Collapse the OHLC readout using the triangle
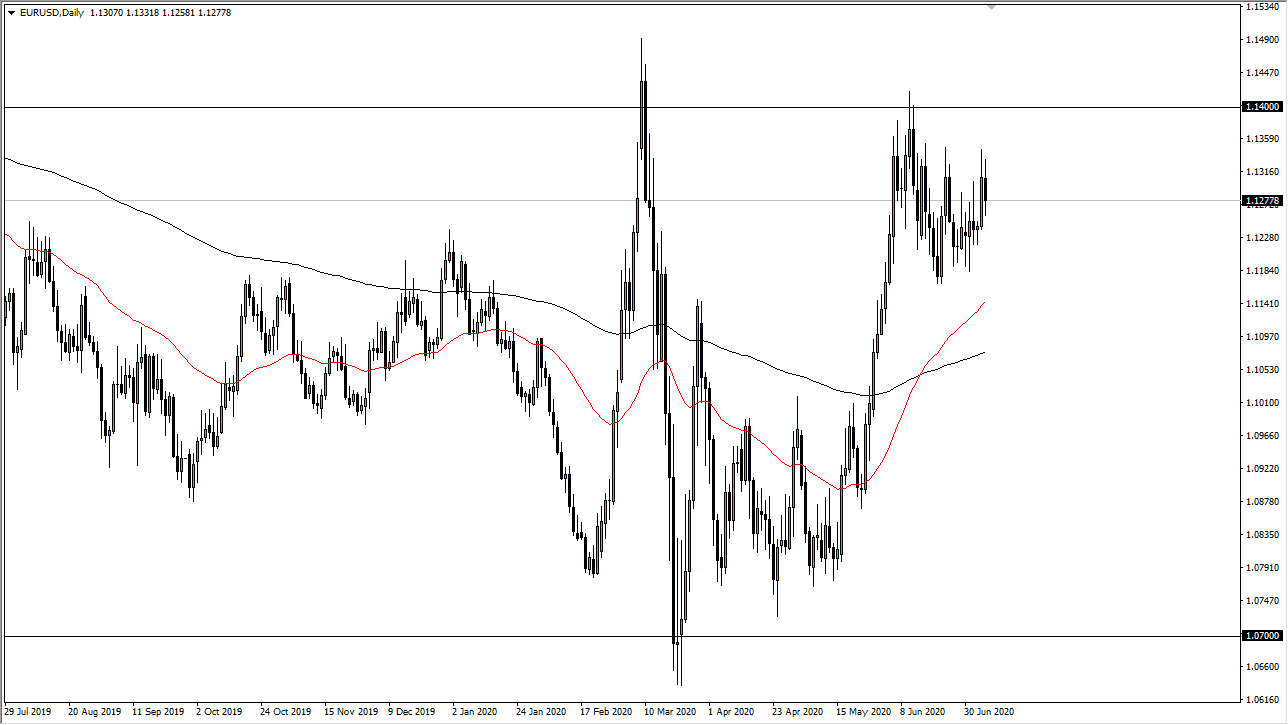The image size is (1288, 725). point(11,13)
